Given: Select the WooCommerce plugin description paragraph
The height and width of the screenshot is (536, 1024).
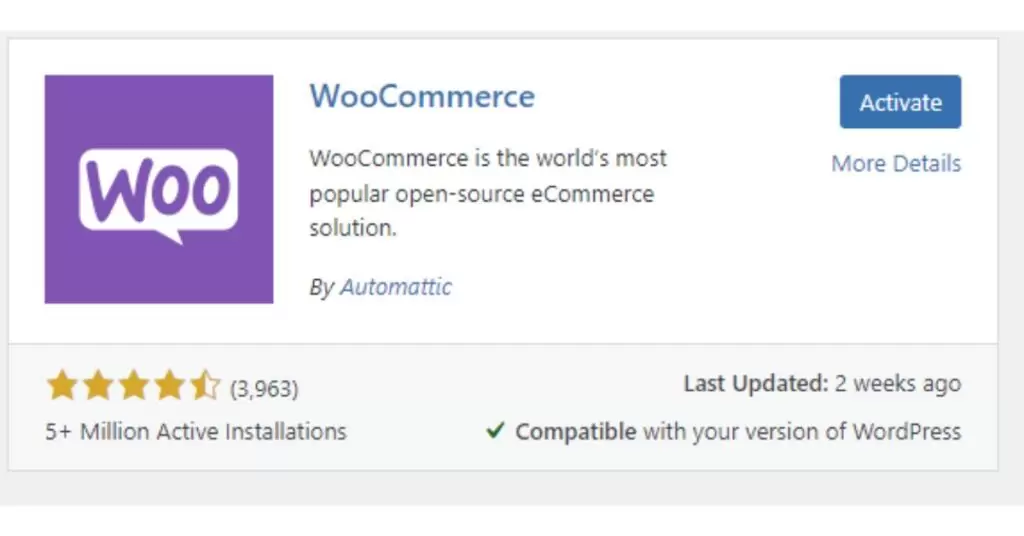Looking at the screenshot, I should click(488, 193).
